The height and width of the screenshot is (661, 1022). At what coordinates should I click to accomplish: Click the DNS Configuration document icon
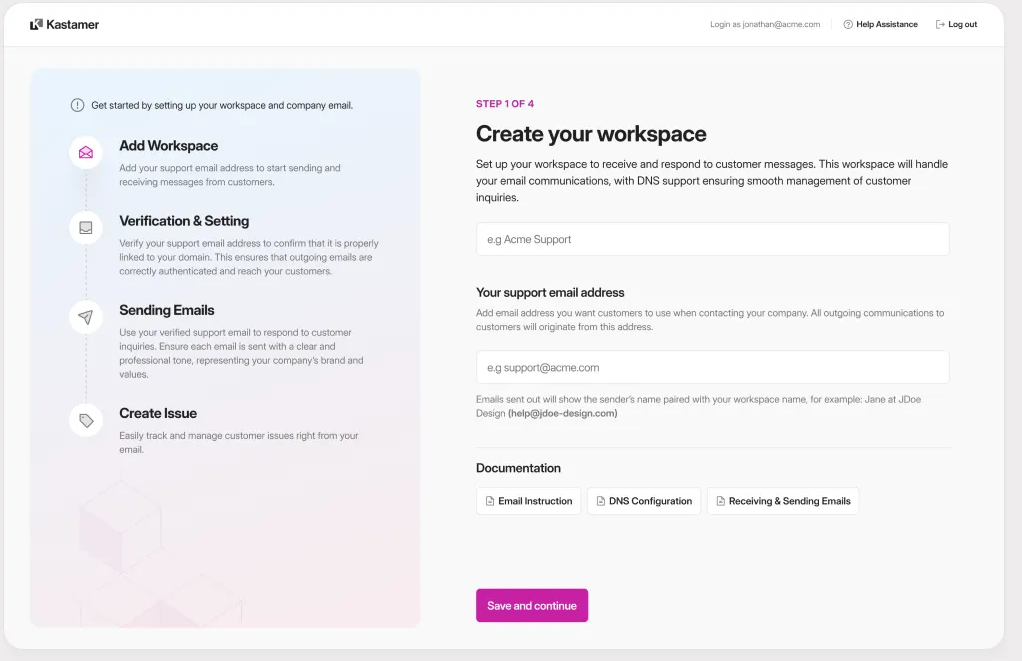click(600, 501)
